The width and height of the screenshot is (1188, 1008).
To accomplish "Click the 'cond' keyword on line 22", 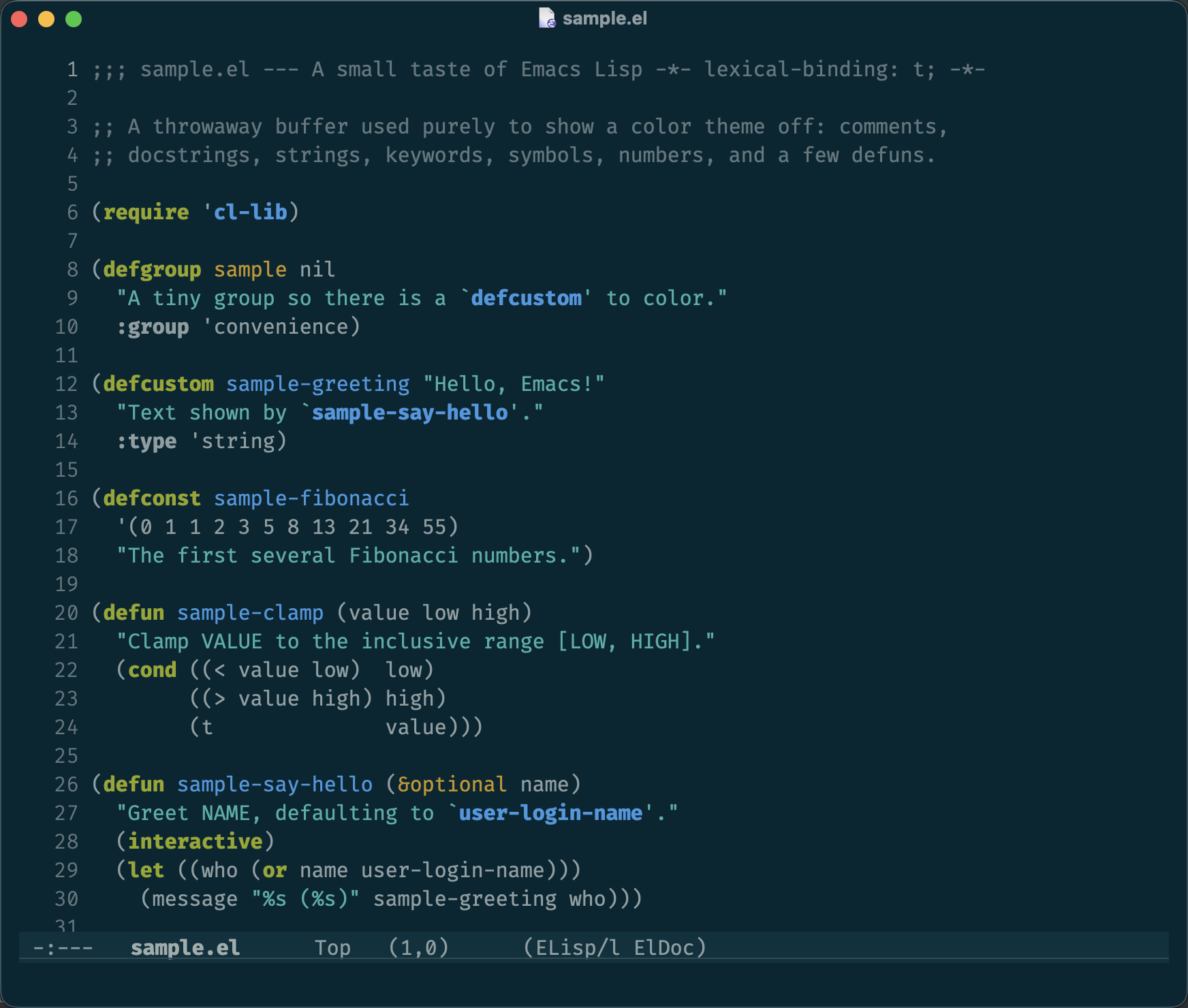I will click(152, 670).
